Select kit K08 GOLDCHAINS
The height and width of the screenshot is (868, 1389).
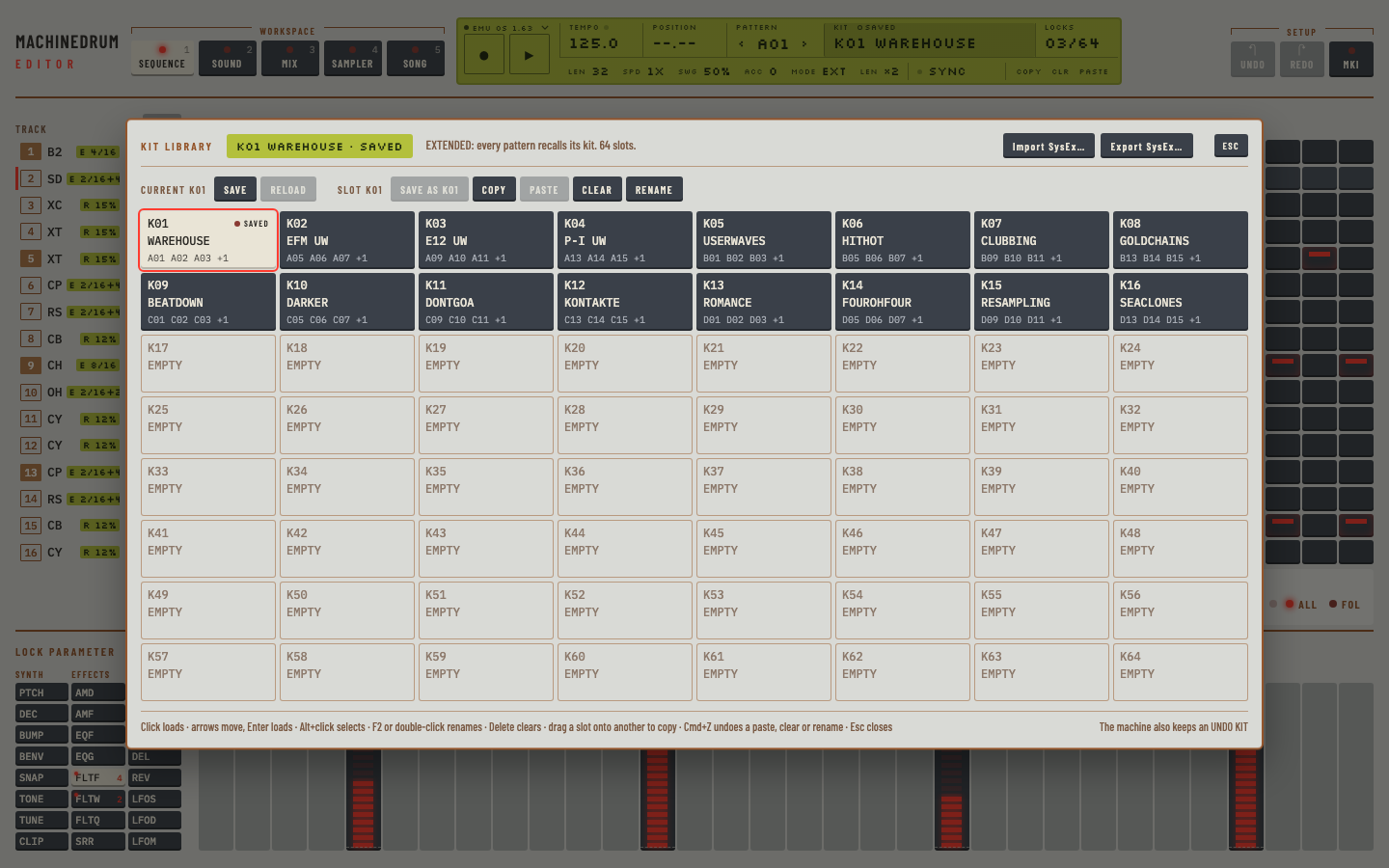tap(1181, 239)
